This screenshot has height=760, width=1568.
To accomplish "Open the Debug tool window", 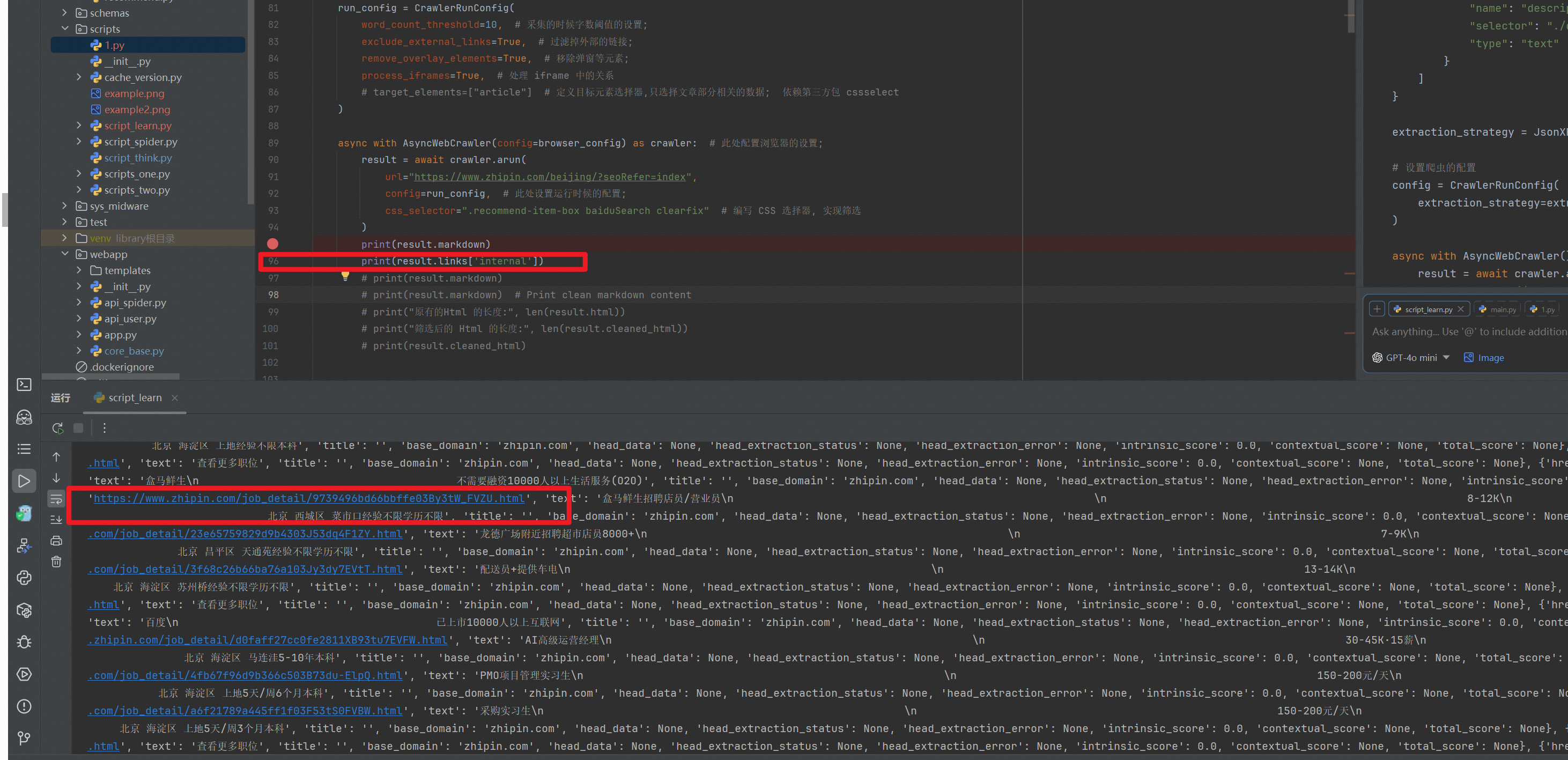I will (x=24, y=642).
